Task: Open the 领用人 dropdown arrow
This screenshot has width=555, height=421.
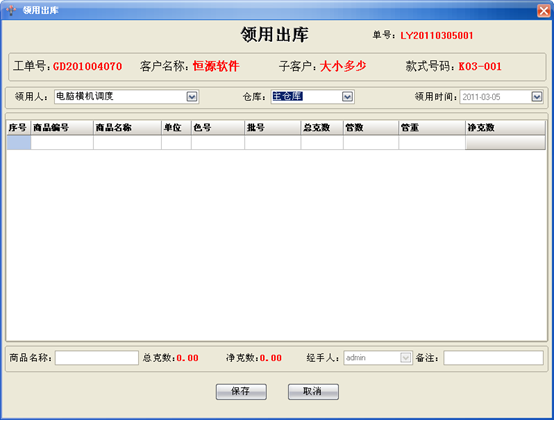Action: pyautogui.click(x=192, y=97)
